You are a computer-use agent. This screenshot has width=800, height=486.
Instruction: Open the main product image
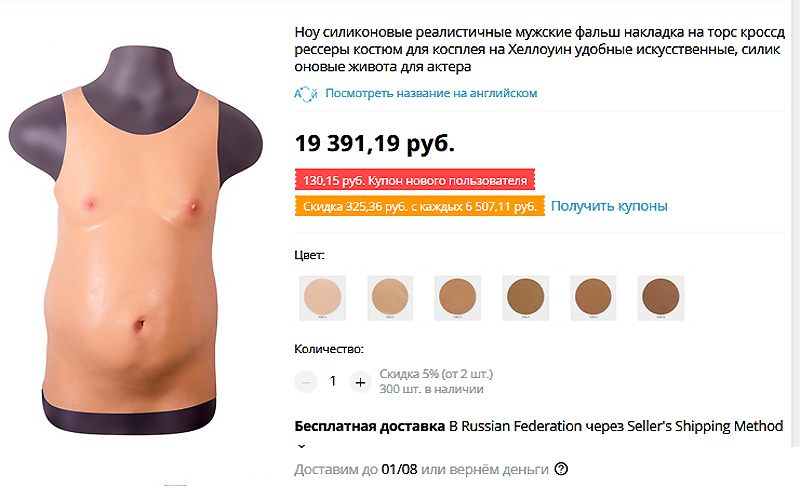coord(135,240)
